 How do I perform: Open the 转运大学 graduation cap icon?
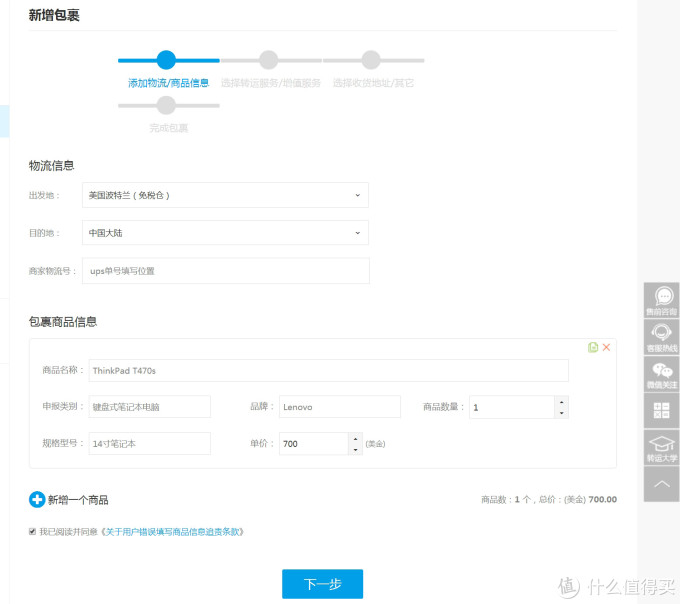point(661,447)
